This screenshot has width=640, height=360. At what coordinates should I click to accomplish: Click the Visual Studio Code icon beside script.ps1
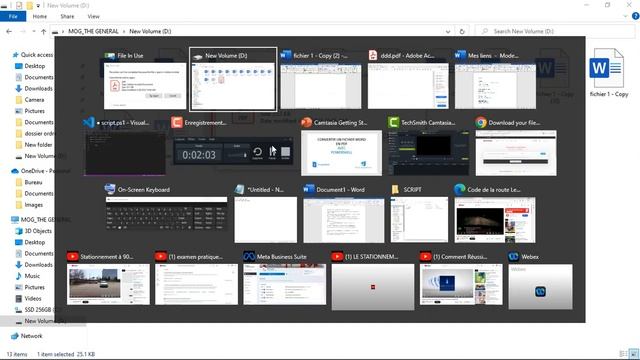(89, 122)
